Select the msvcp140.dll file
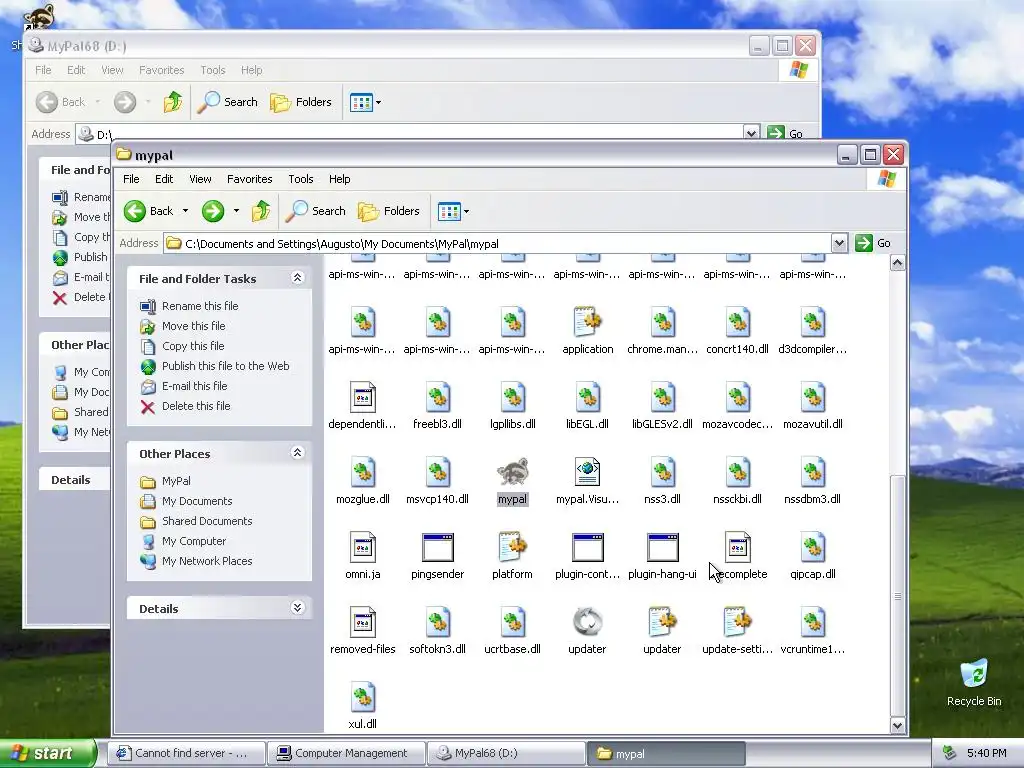1024x768 pixels. click(x=438, y=472)
